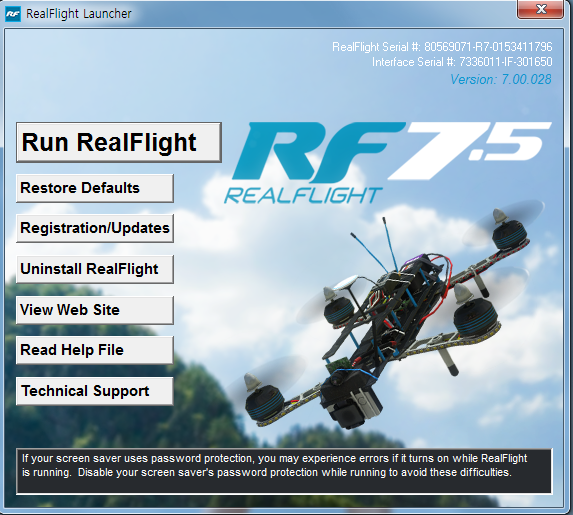Click the Version 7.00.028 label
Screen dimensions: 573x515
click(501, 79)
